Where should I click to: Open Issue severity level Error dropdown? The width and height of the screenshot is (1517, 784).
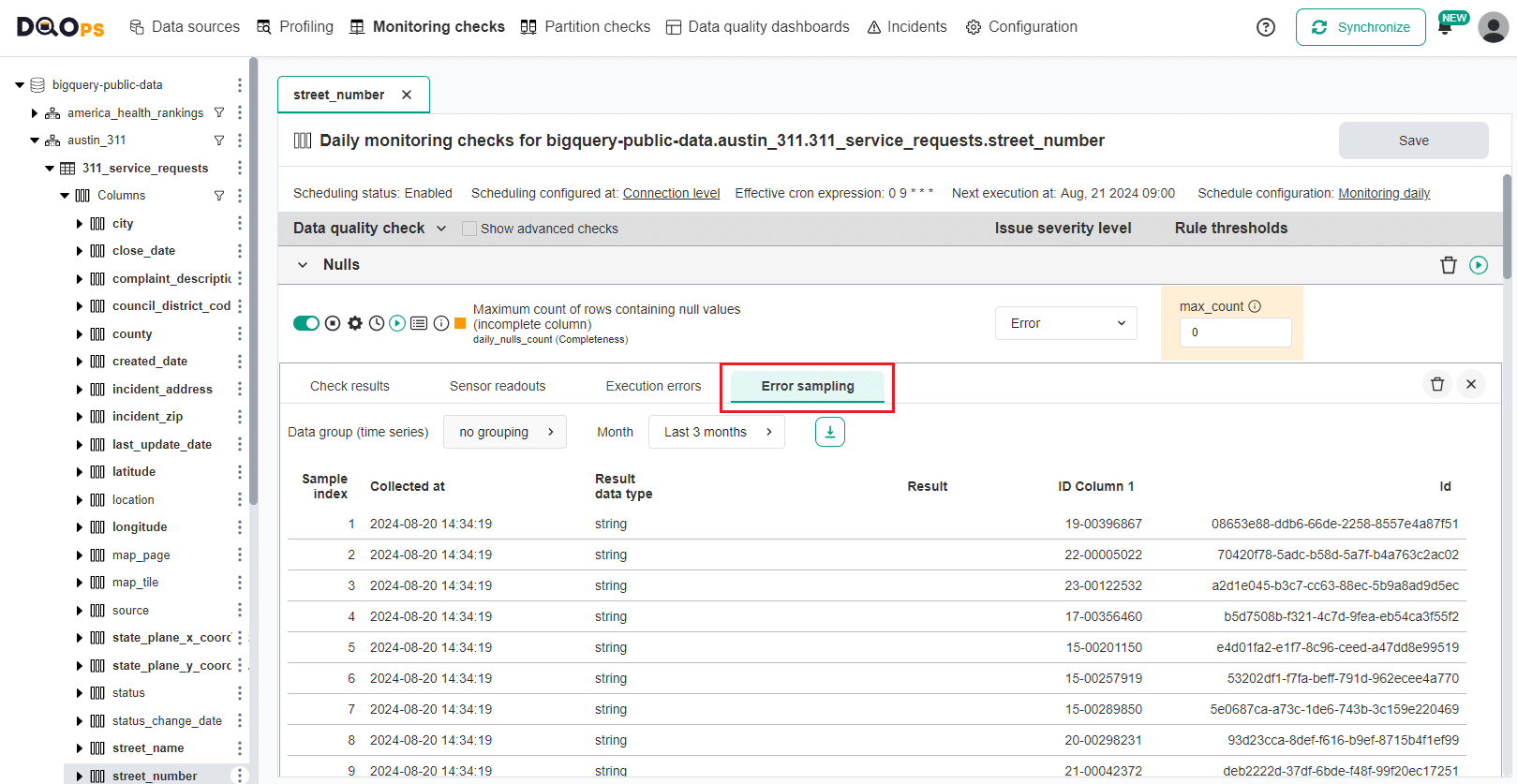click(x=1066, y=323)
